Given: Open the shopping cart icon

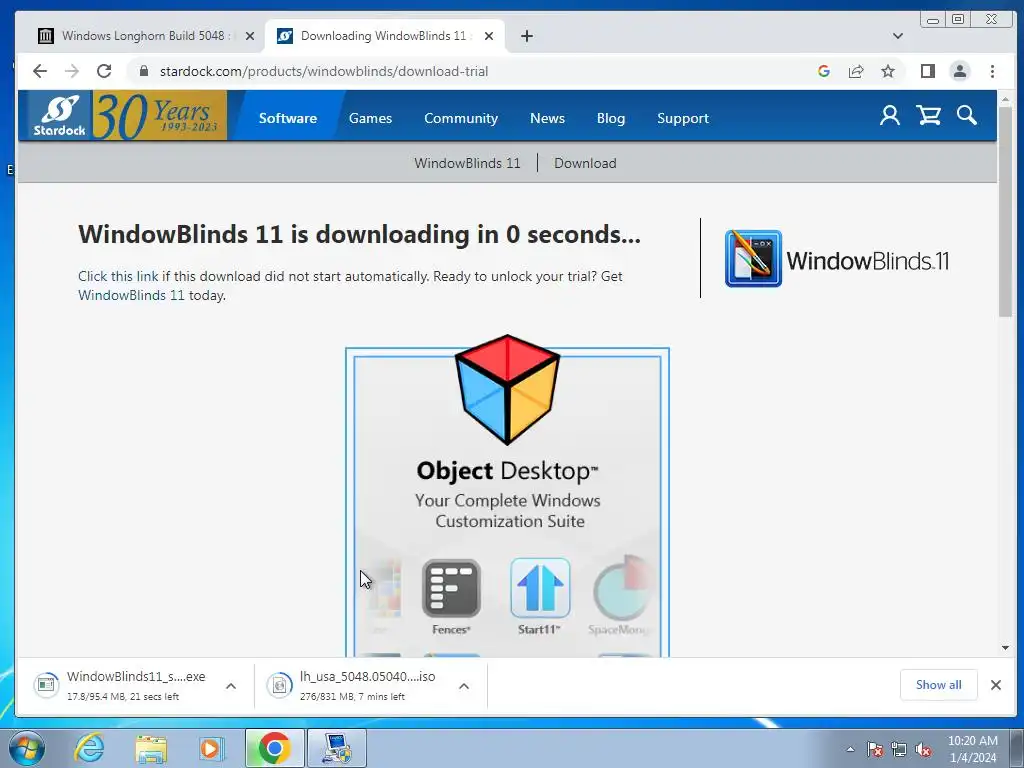Looking at the screenshot, I should tap(928, 116).
